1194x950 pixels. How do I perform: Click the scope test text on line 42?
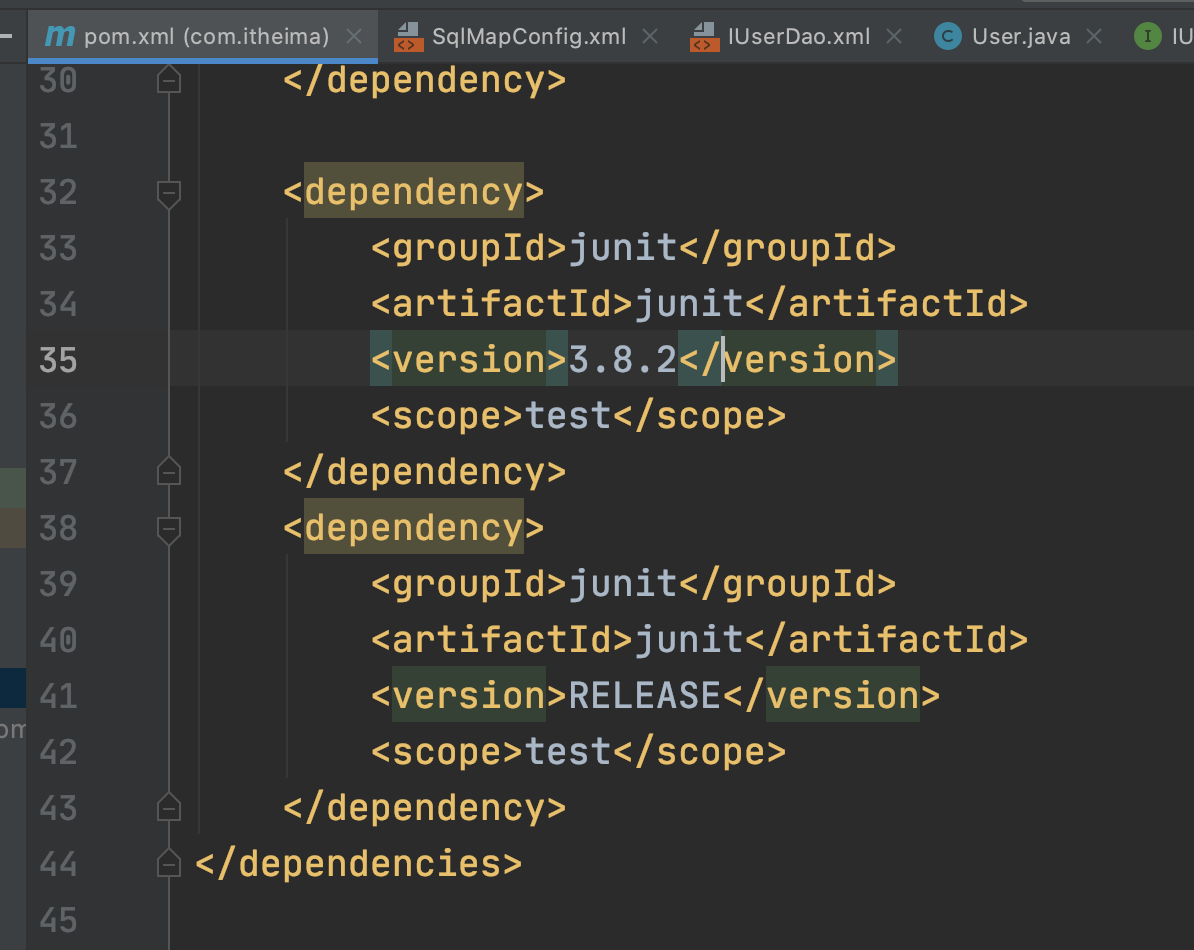pos(568,751)
